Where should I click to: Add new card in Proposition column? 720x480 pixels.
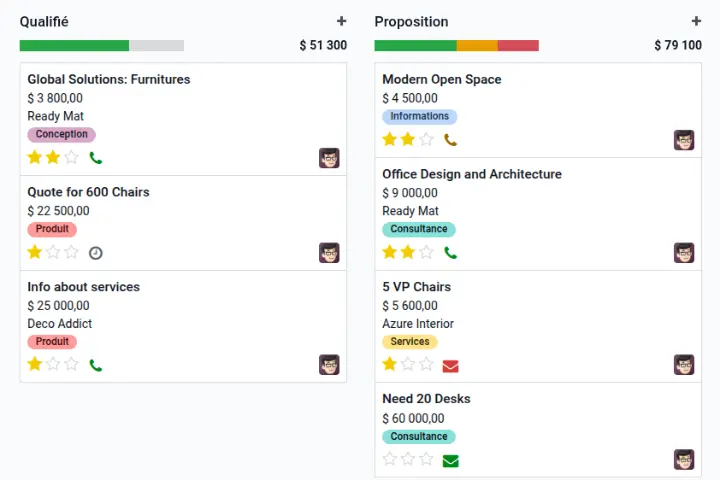click(696, 21)
